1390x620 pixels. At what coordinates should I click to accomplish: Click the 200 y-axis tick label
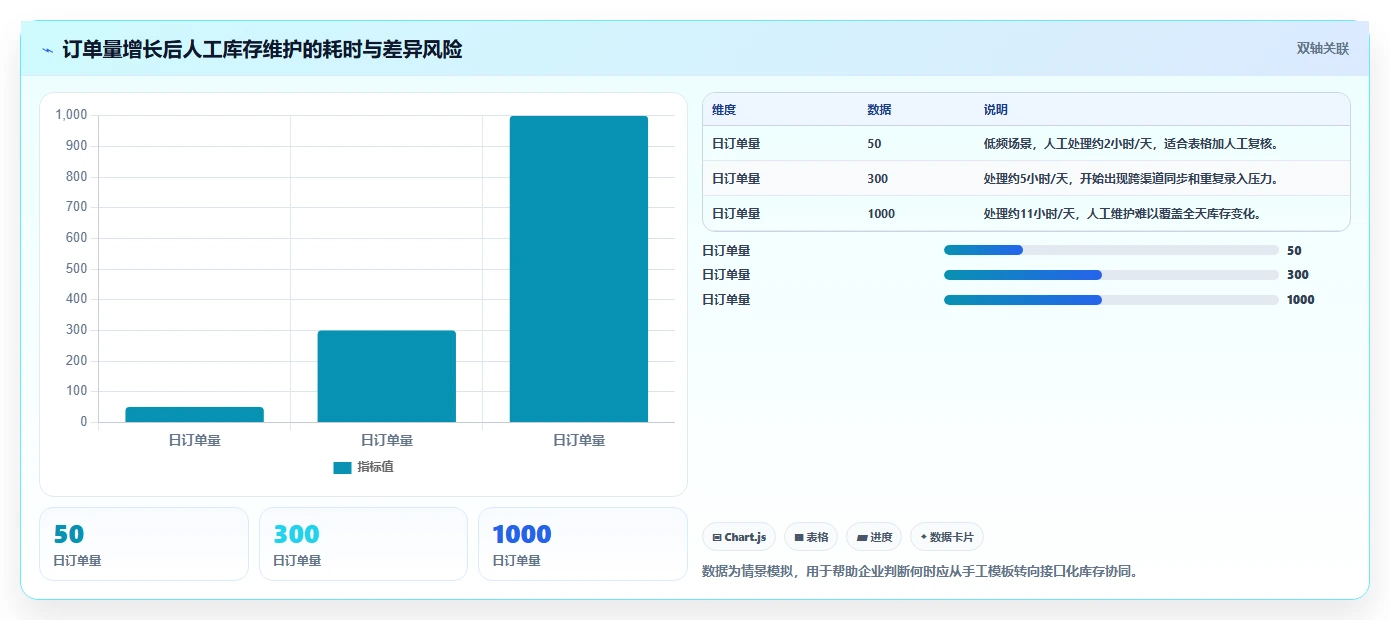pos(77,361)
